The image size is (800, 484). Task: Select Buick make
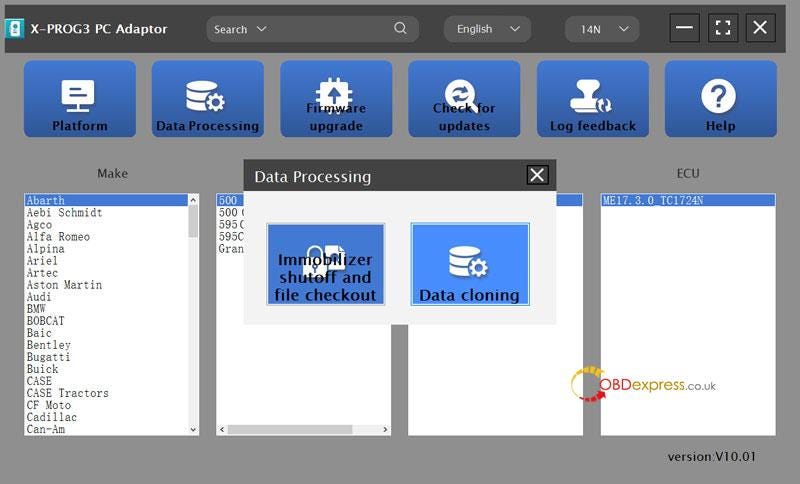107,369
